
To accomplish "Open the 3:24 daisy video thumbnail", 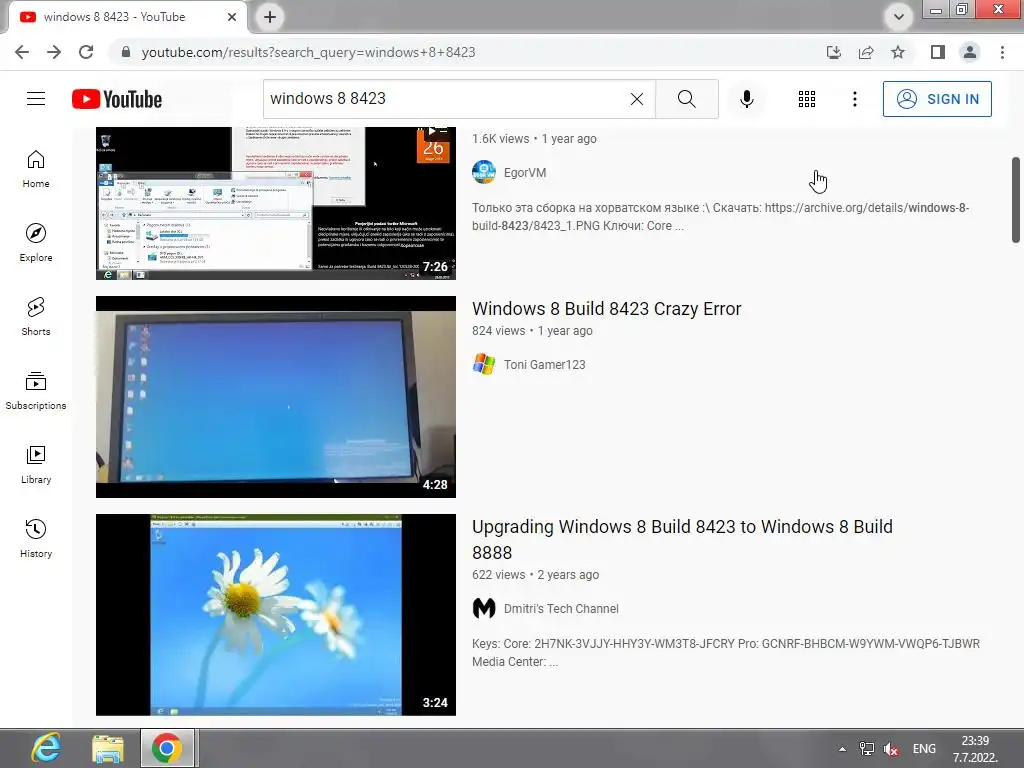I will pyautogui.click(x=276, y=615).
